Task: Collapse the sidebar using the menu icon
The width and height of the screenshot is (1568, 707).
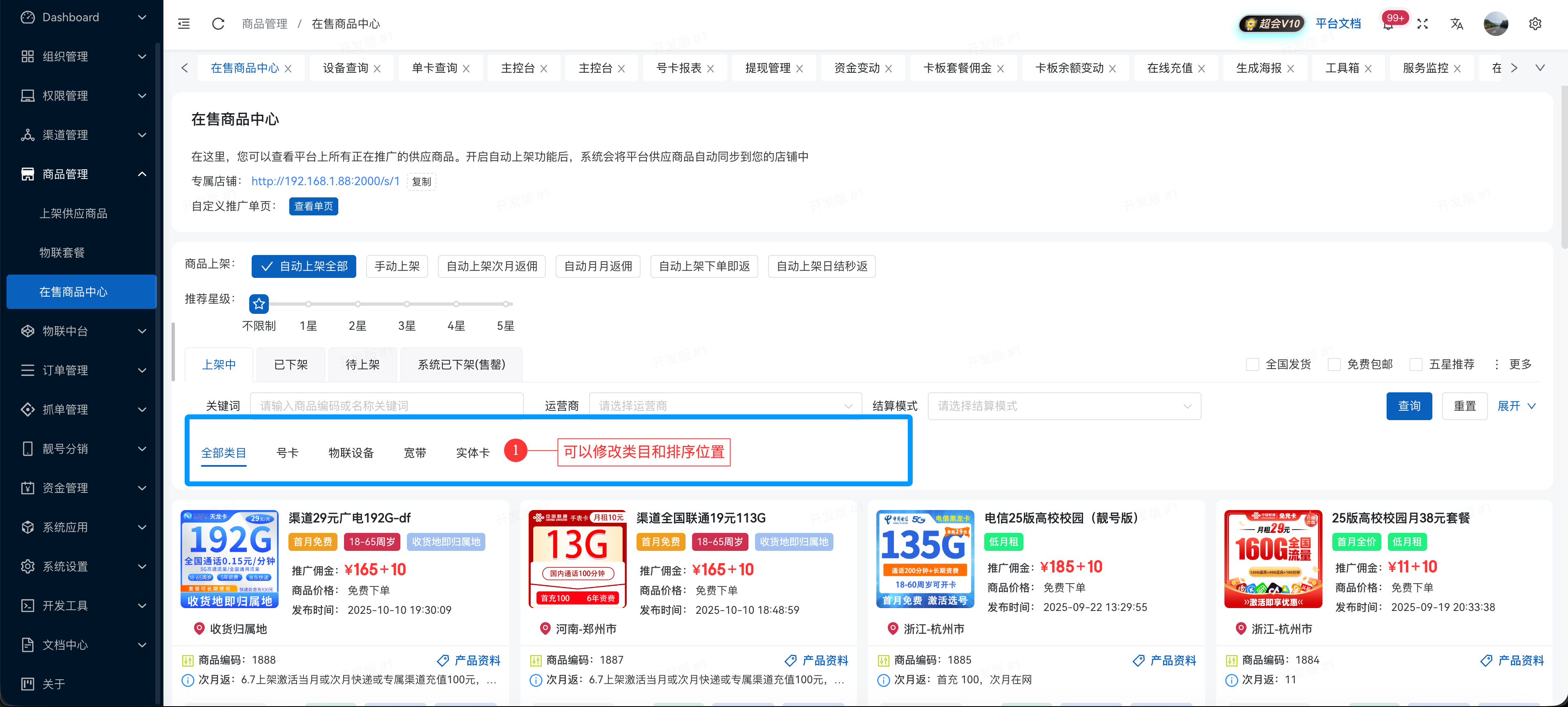Action: pos(183,23)
